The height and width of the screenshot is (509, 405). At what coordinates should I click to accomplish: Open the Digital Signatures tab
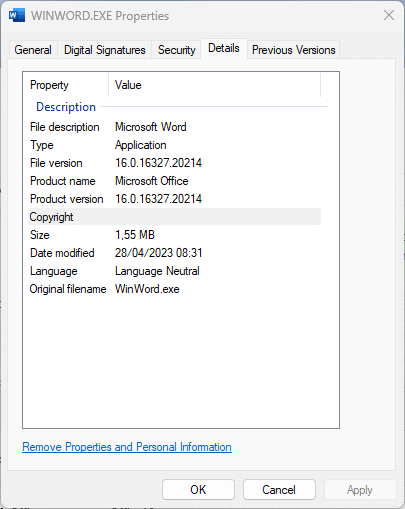pos(105,50)
